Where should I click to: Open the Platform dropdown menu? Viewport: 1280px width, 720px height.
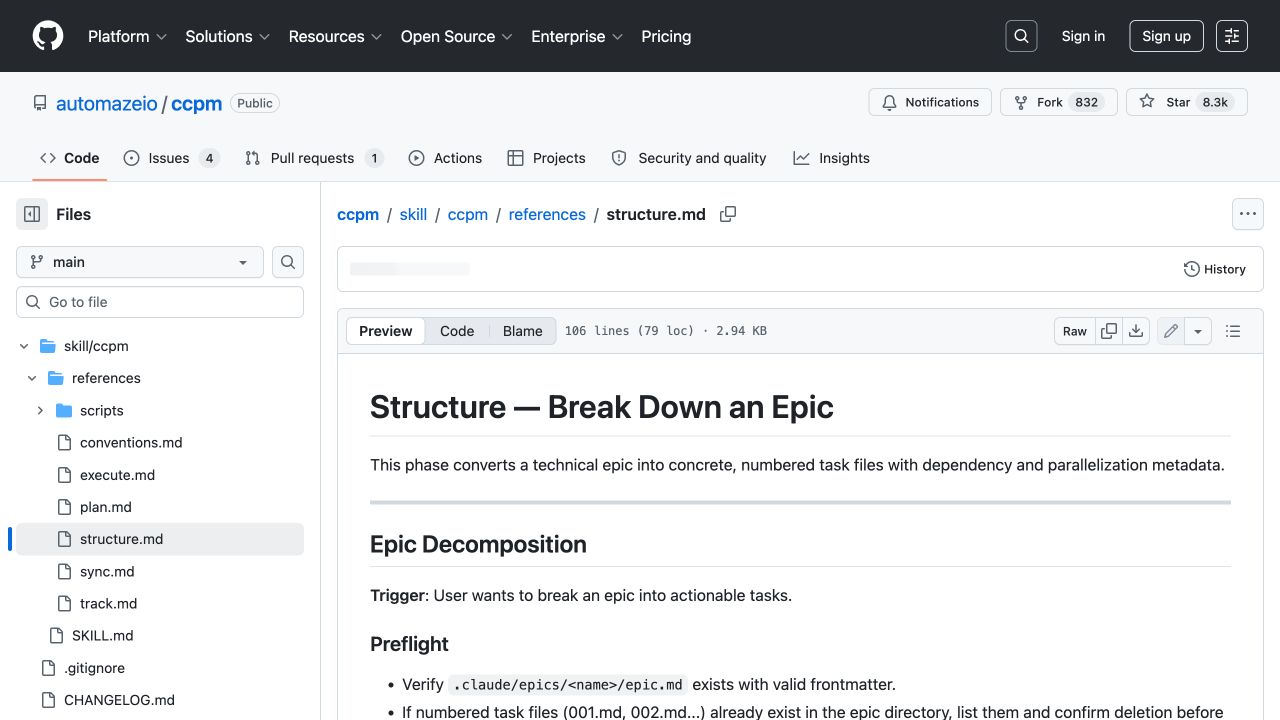(128, 36)
